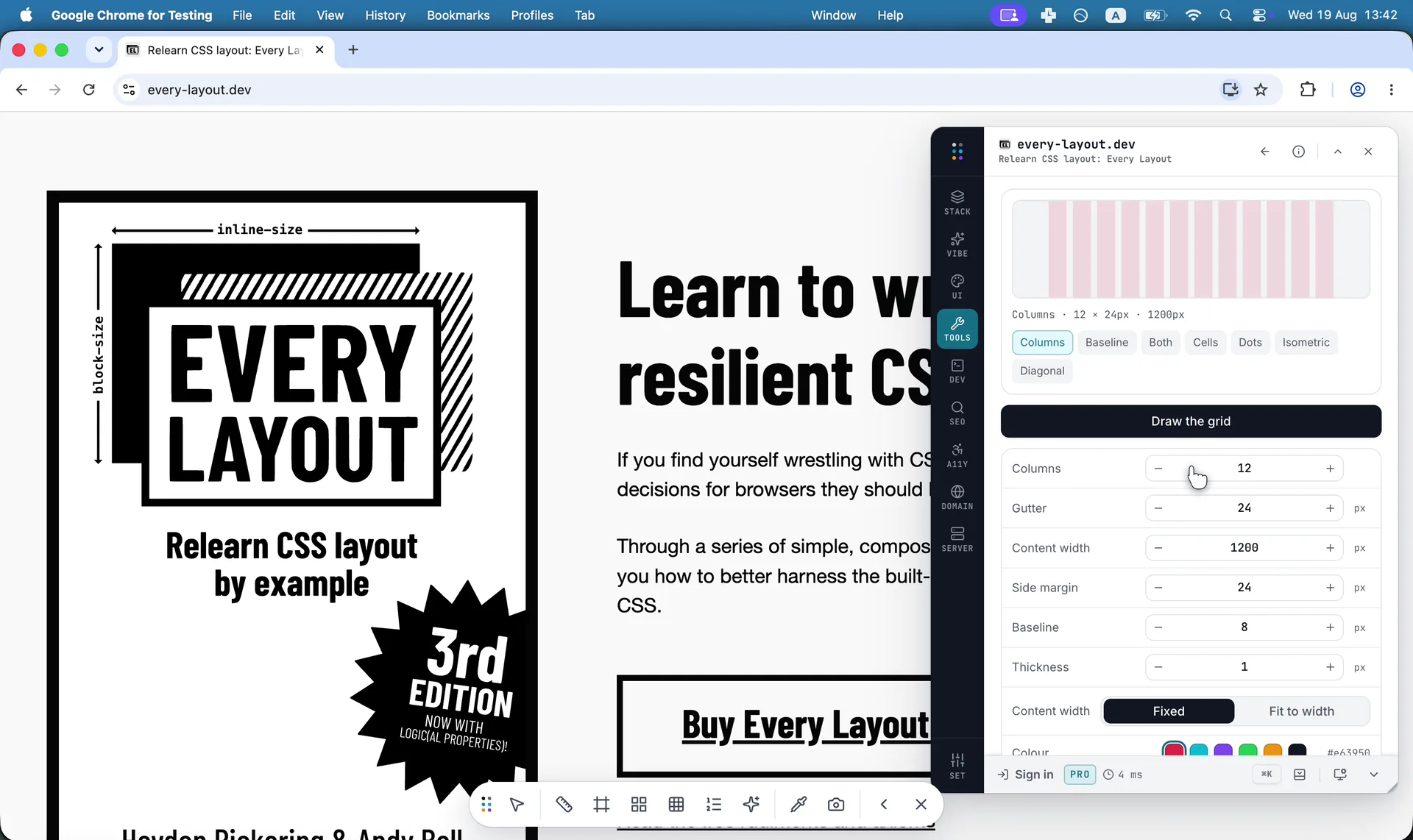Click Sign in at the panel footer

point(1025,775)
